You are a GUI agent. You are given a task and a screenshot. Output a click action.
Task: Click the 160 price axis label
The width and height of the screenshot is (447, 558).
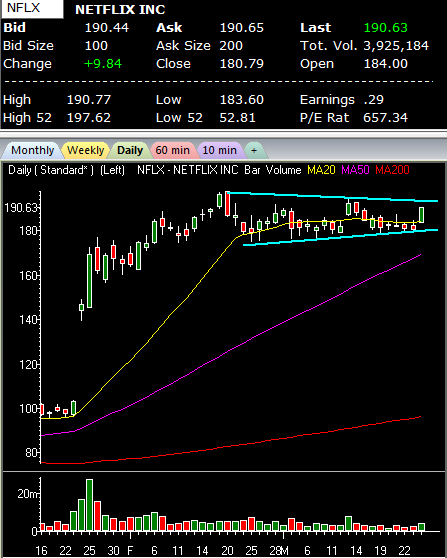28,275
